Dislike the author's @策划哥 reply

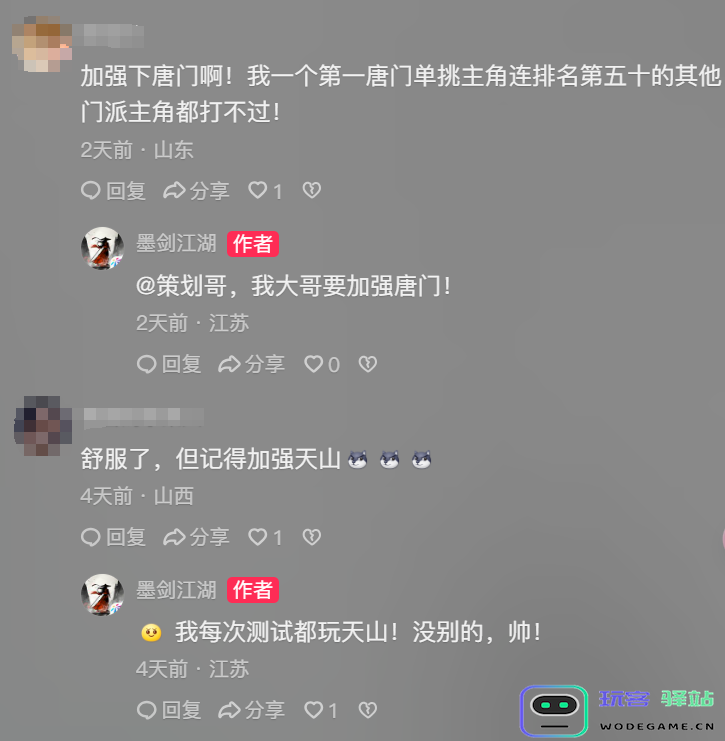[x=368, y=364]
